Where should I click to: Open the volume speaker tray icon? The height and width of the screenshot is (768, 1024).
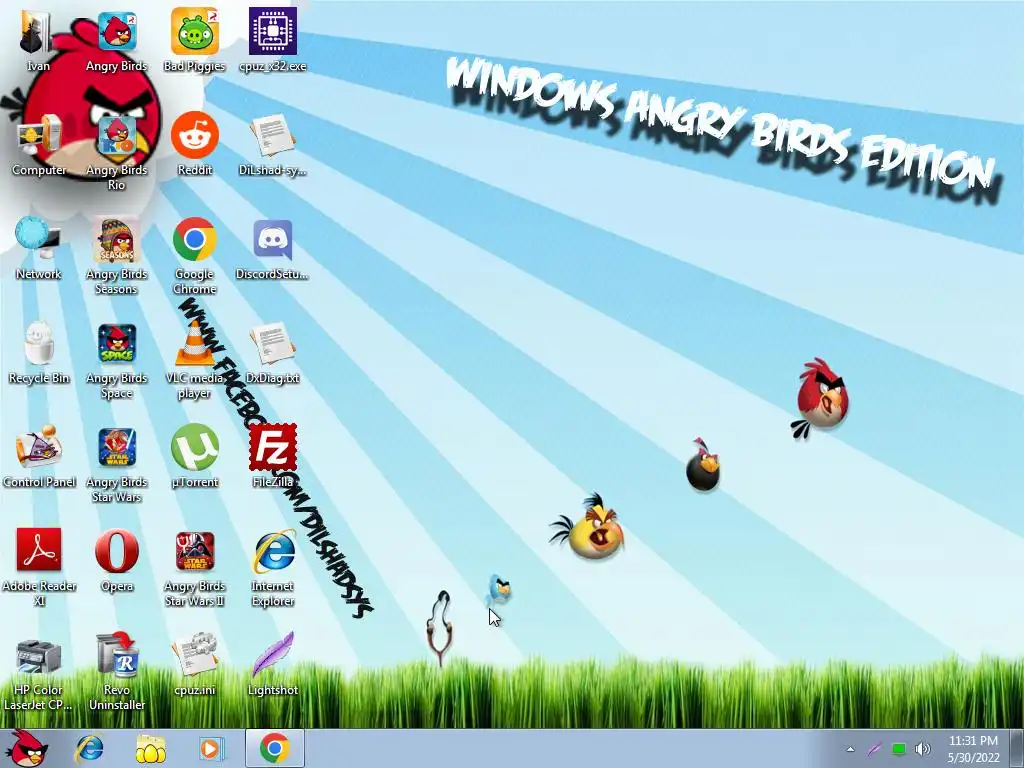[923, 749]
